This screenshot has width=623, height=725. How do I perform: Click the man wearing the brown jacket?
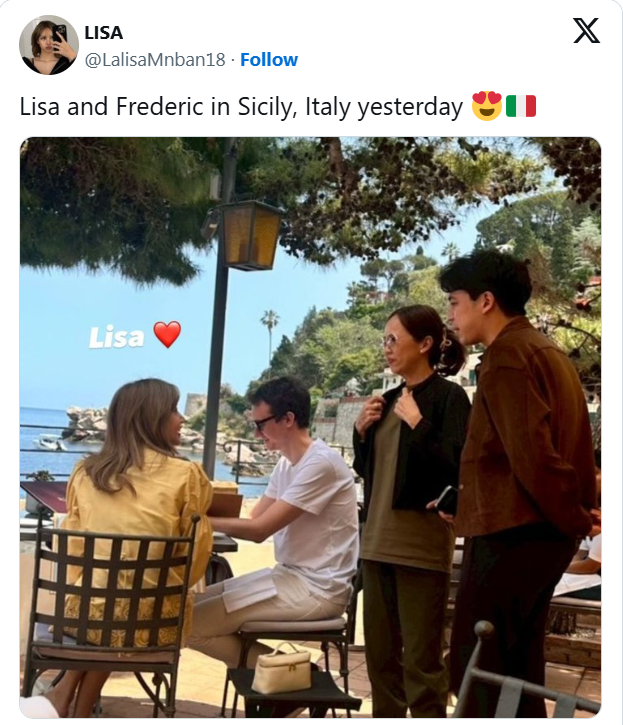click(518, 481)
